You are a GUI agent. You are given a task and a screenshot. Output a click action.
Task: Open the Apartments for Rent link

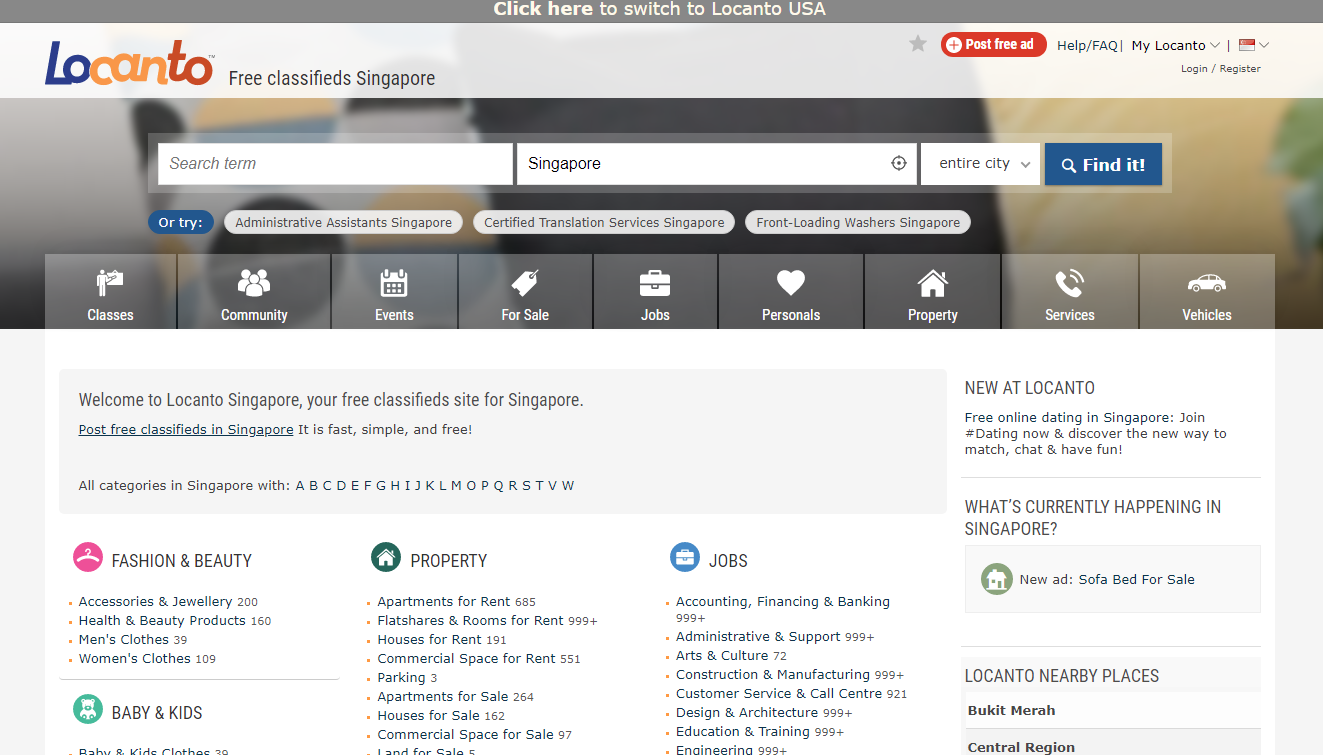[x=443, y=602]
